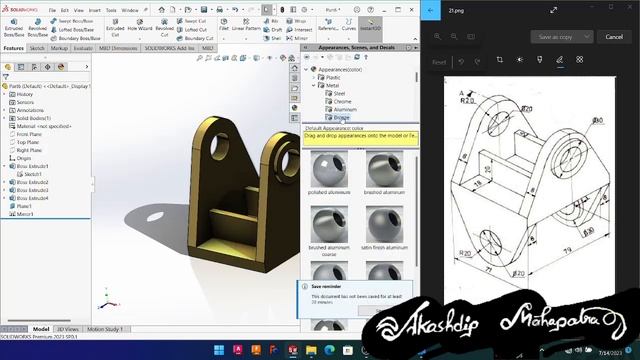Select the Mirror feature tool
Screen dimensions: 640x360
pos(297,38)
